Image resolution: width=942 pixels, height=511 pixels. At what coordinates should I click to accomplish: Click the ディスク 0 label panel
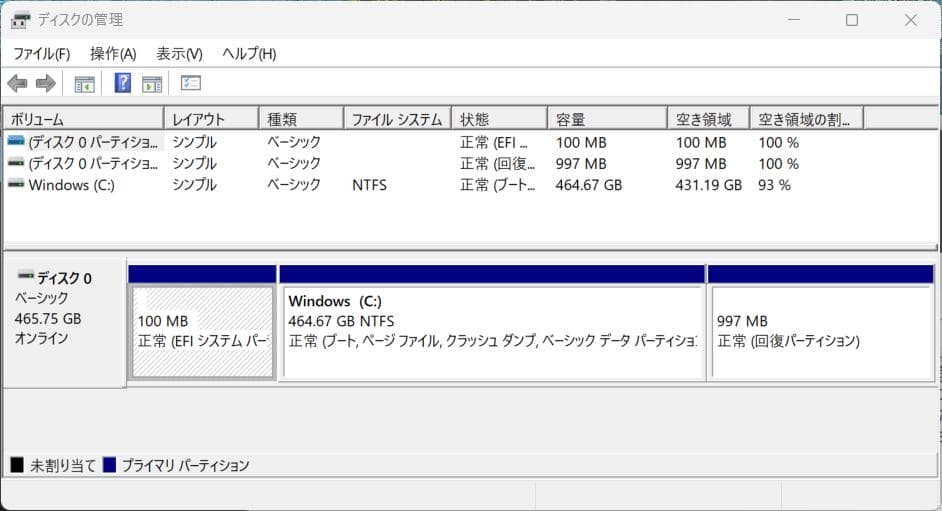(x=64, y=323)
